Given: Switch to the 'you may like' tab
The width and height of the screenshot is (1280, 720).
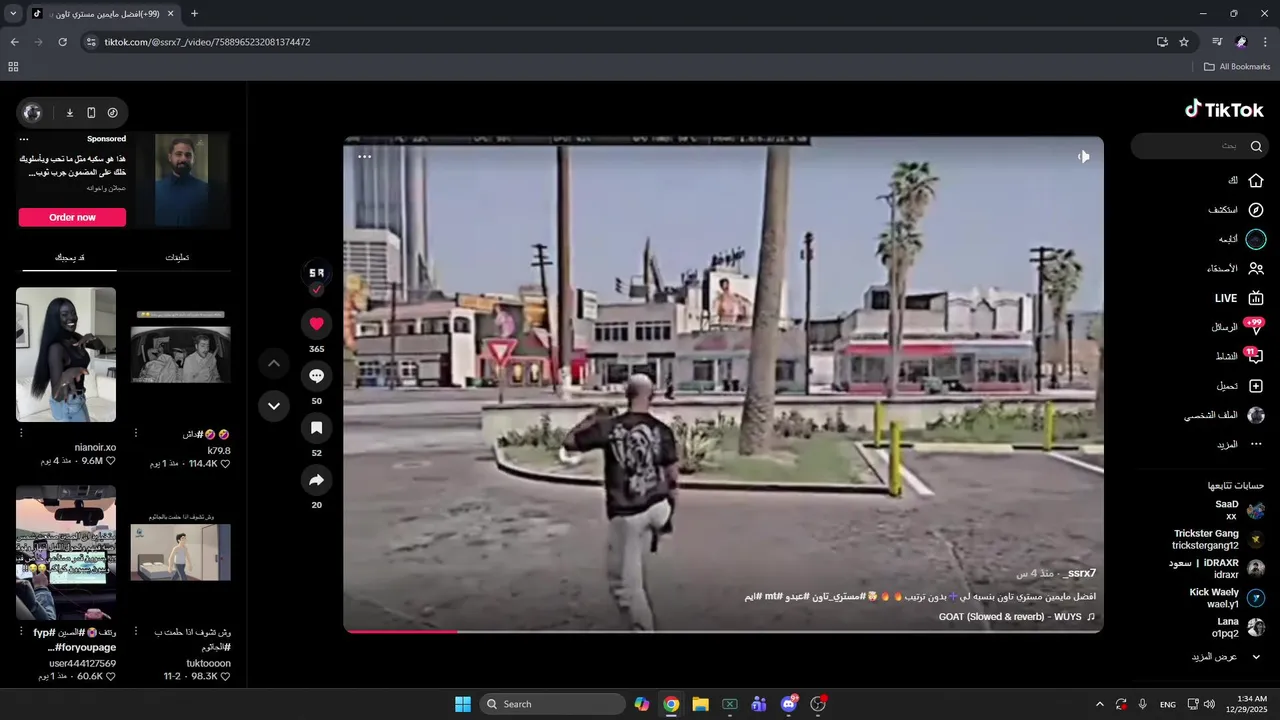Looking at the screenshot, I should point(68,258).
